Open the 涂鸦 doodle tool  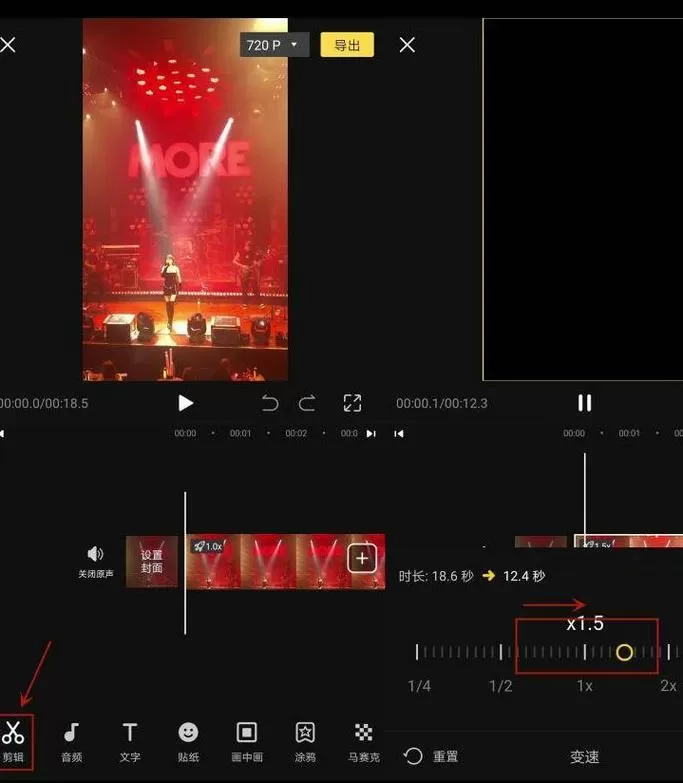[305, 742]
